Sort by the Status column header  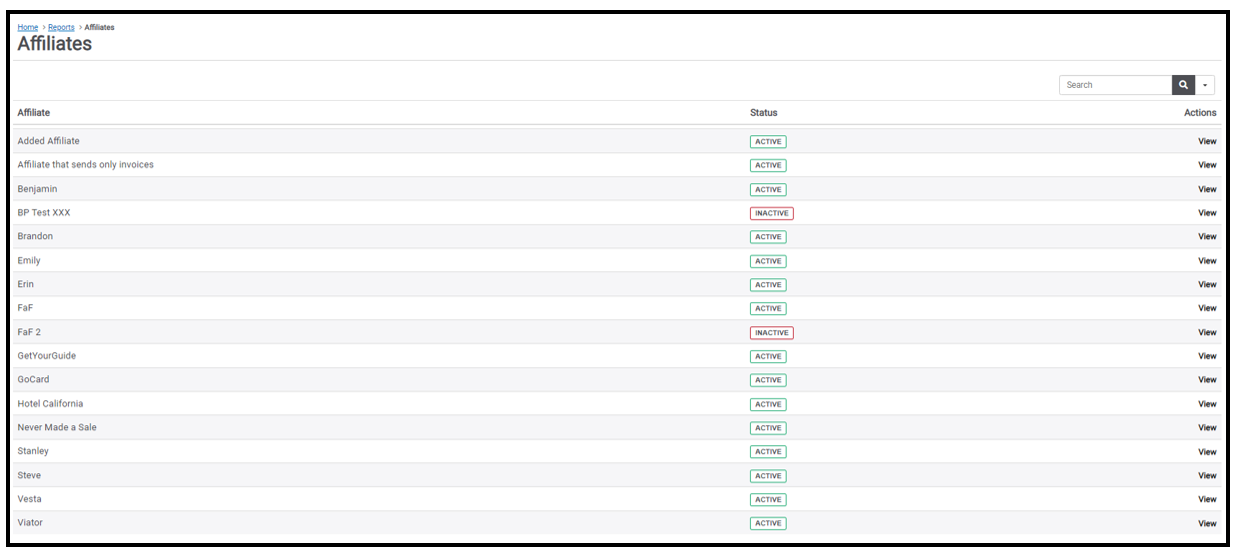click(763, 113)
